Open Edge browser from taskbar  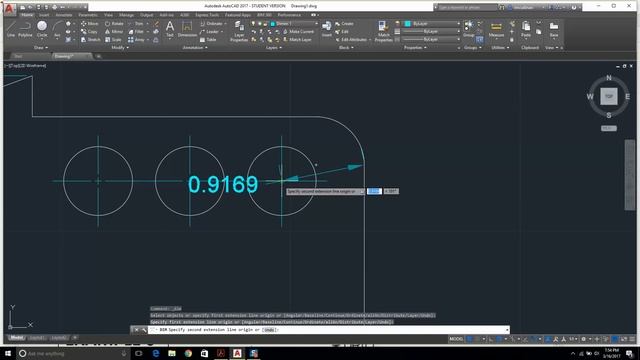point(156,353)
